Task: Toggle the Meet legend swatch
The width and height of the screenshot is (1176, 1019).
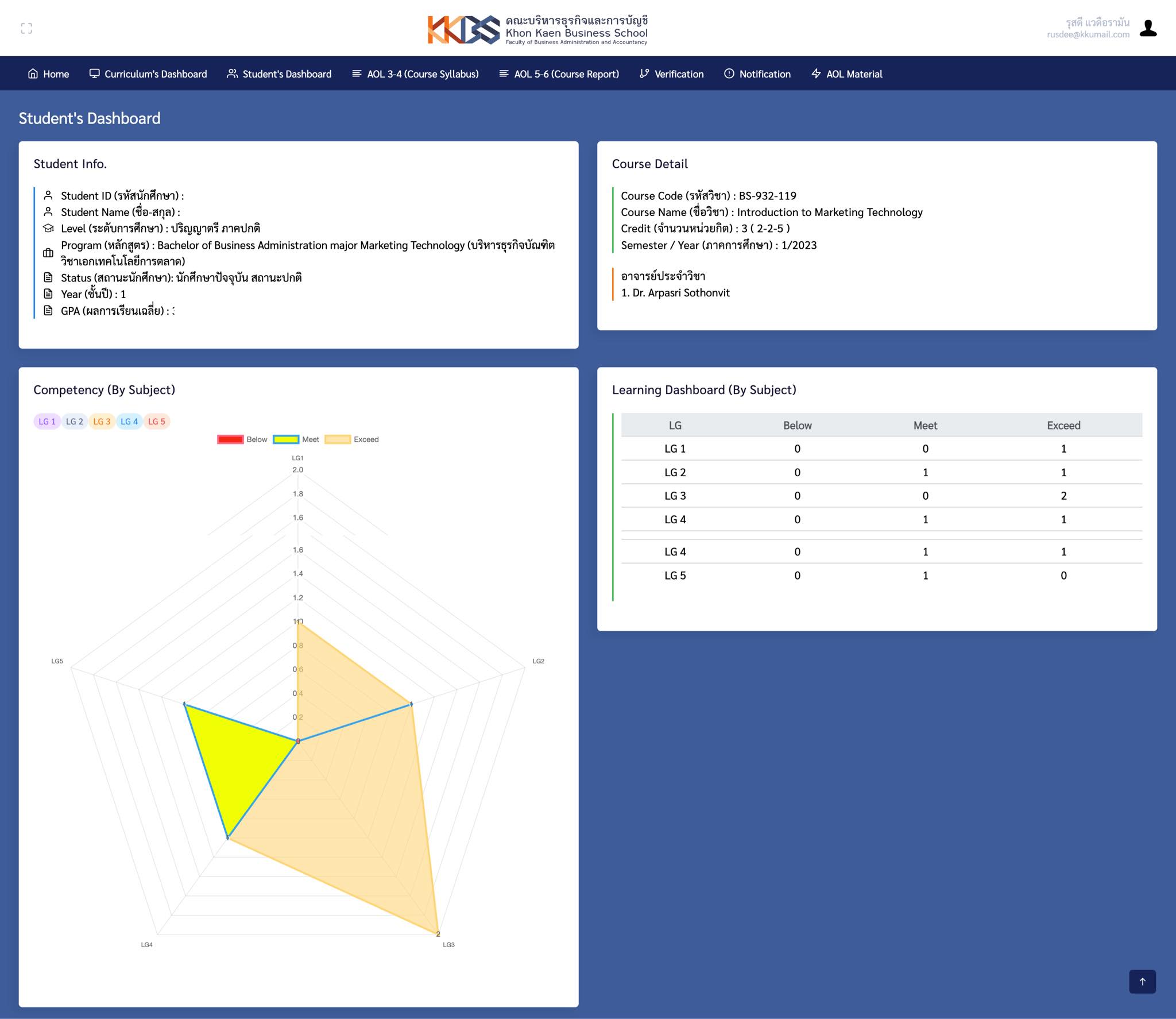Action: point(286,439)
